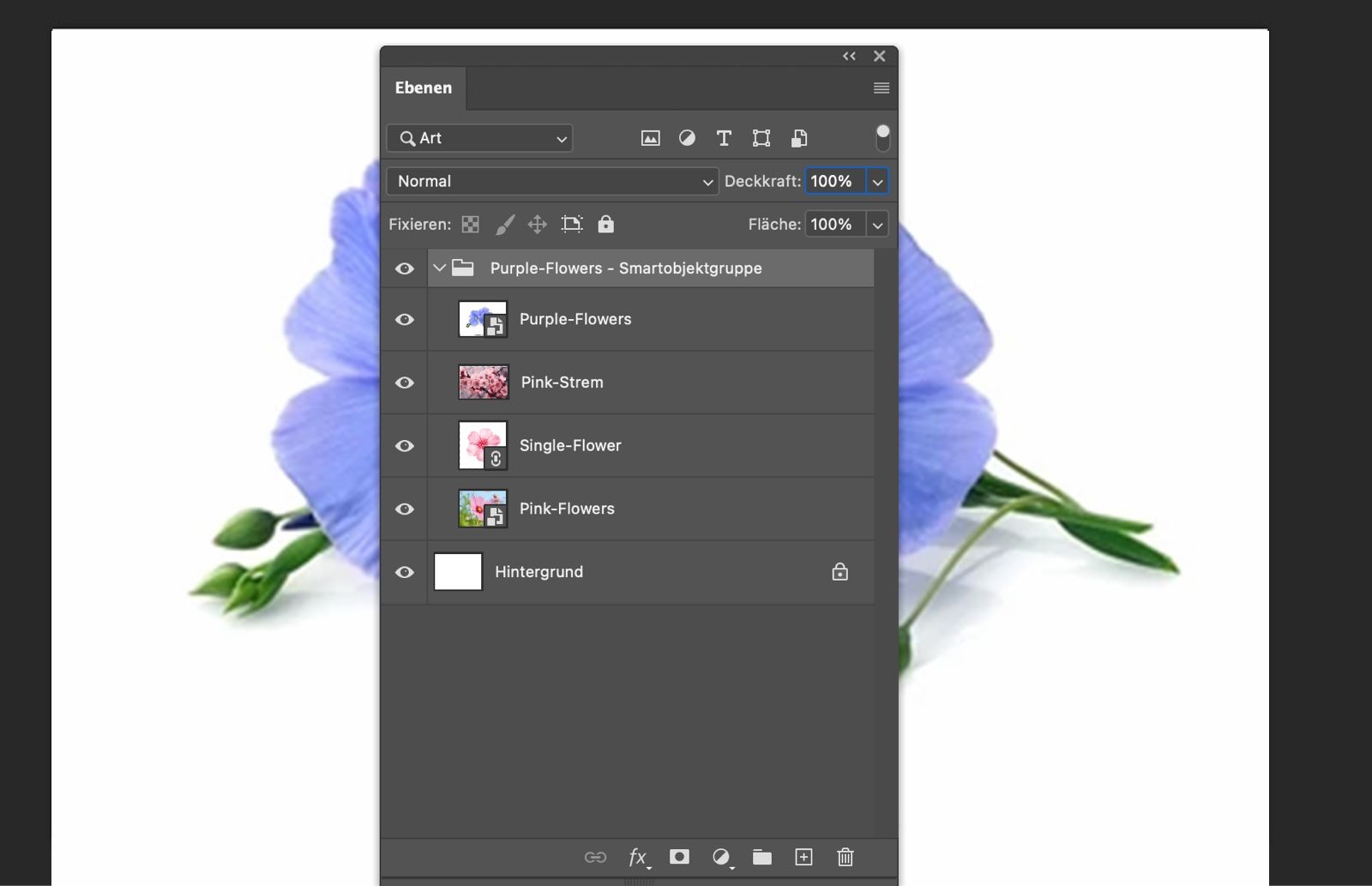Click the lock all padlock icon
The height and width of the screenshot is (886, 1372).
(x=605, y=225)
